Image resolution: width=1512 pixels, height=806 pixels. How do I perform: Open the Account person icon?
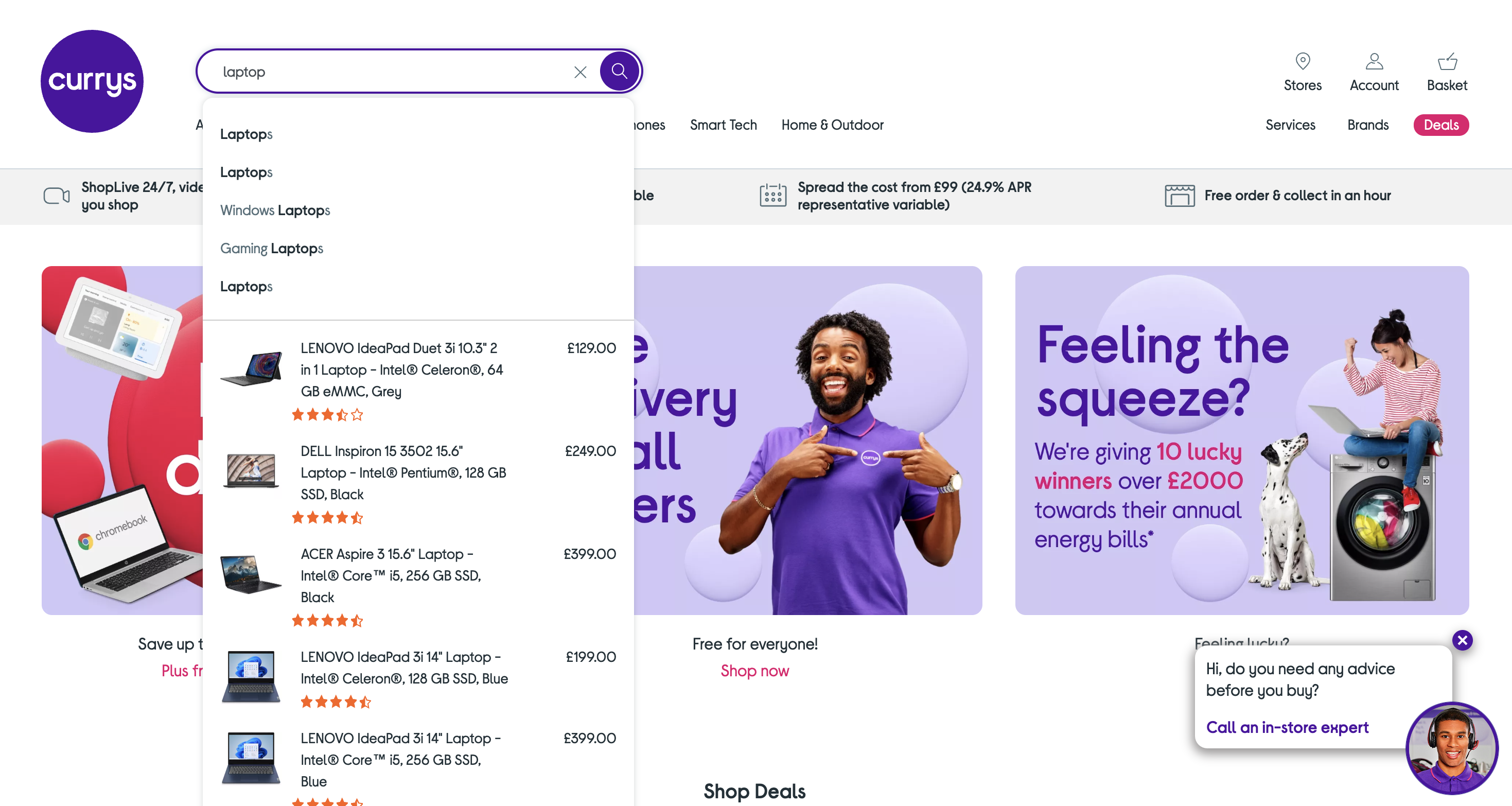coord(1374,61)
